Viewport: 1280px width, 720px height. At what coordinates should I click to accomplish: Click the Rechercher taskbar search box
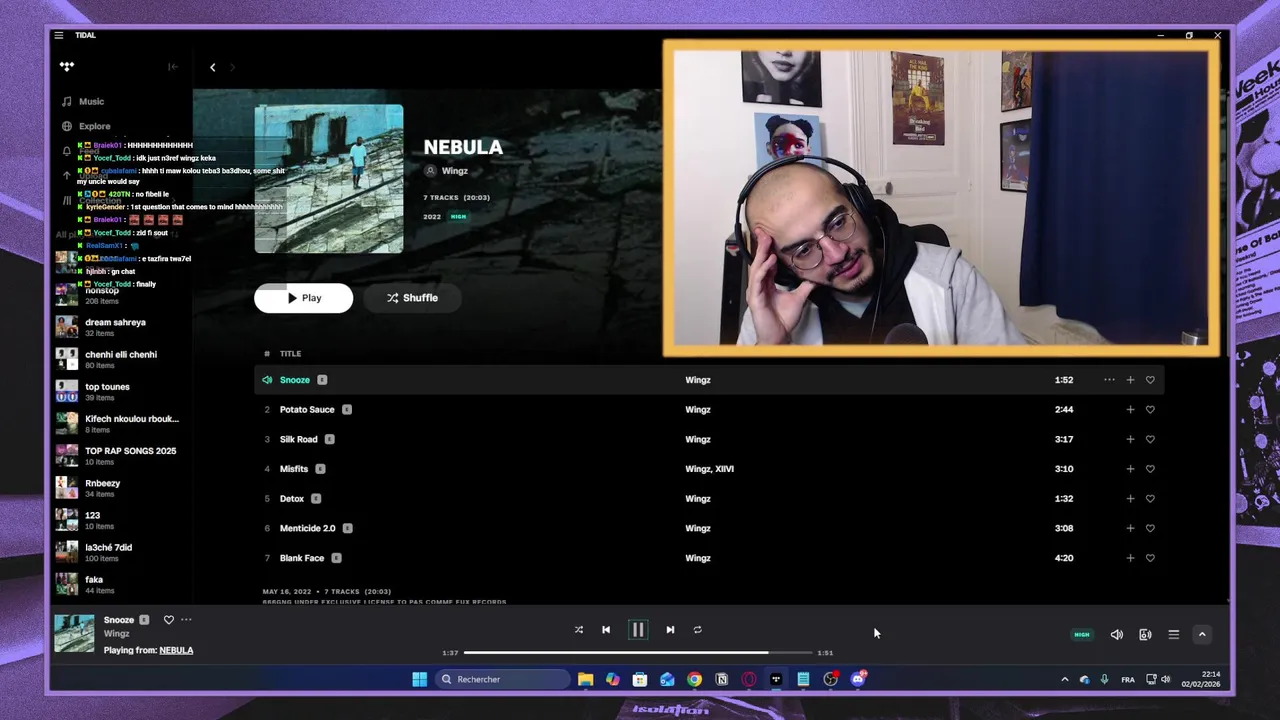click(x=503, y=679)
